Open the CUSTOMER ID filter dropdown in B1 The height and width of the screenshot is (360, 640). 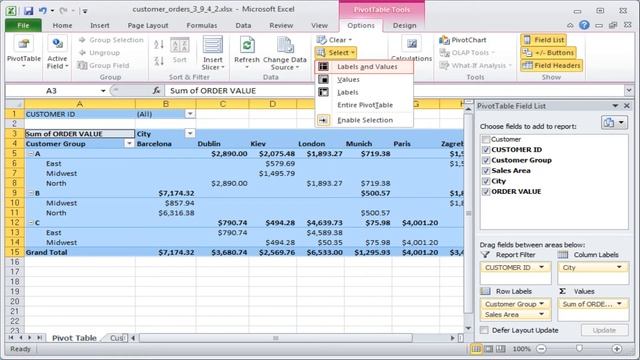tap(190, 114)
